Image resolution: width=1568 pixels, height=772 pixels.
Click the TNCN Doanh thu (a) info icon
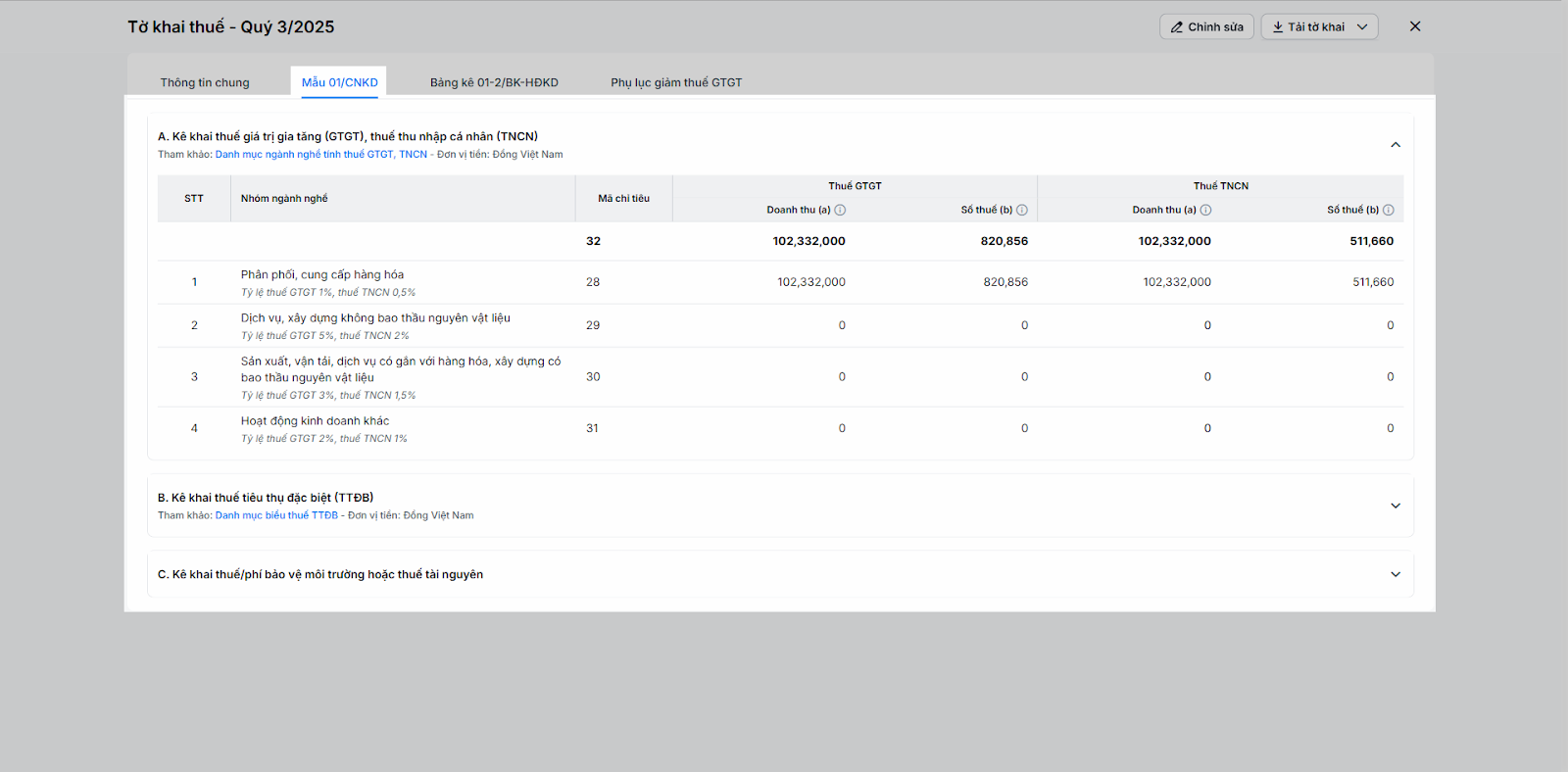(x=1205, y=210)
